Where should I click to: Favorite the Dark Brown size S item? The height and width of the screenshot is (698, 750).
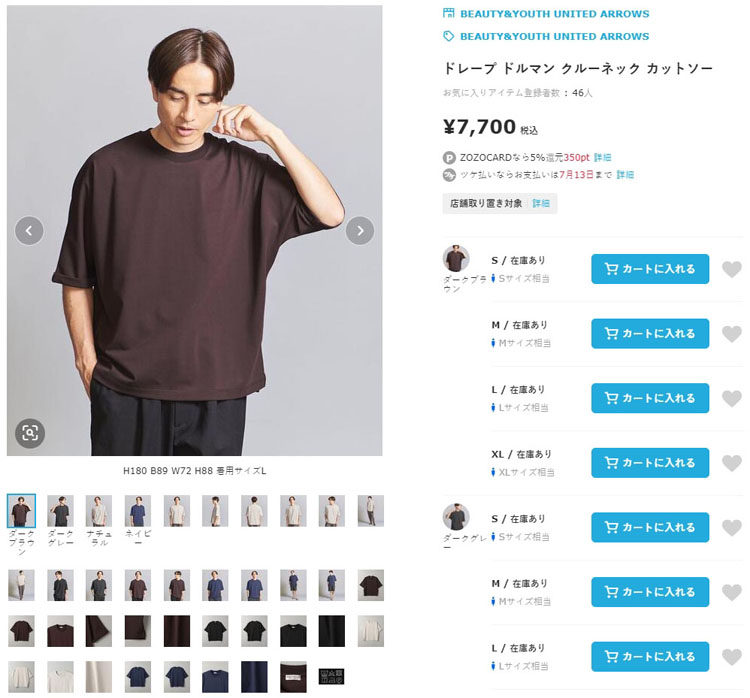(732, 269)
